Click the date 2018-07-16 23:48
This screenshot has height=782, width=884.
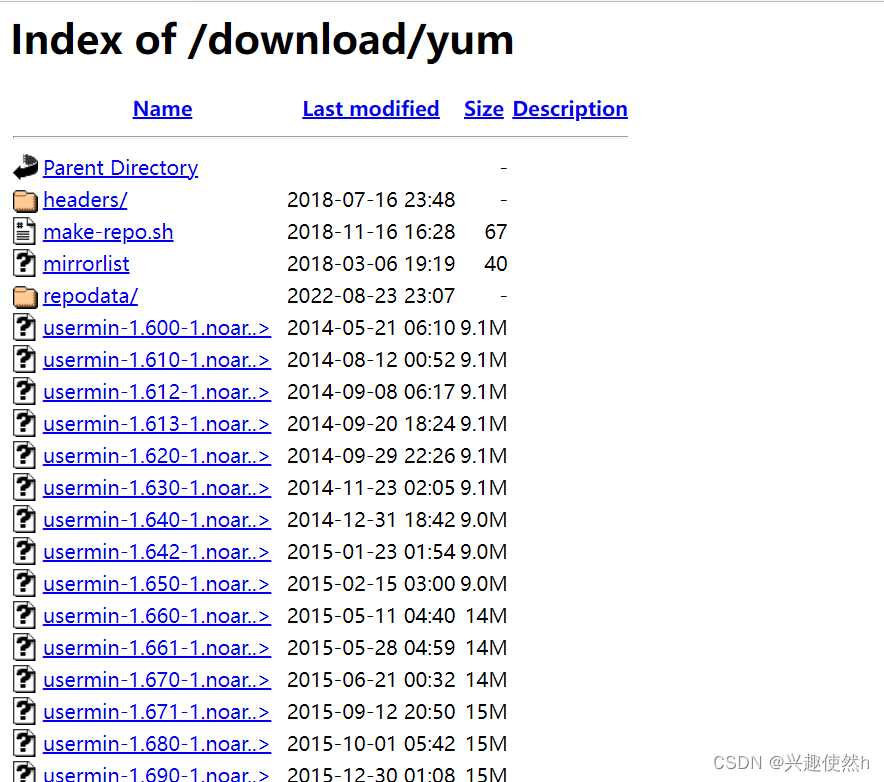[371, 200]
